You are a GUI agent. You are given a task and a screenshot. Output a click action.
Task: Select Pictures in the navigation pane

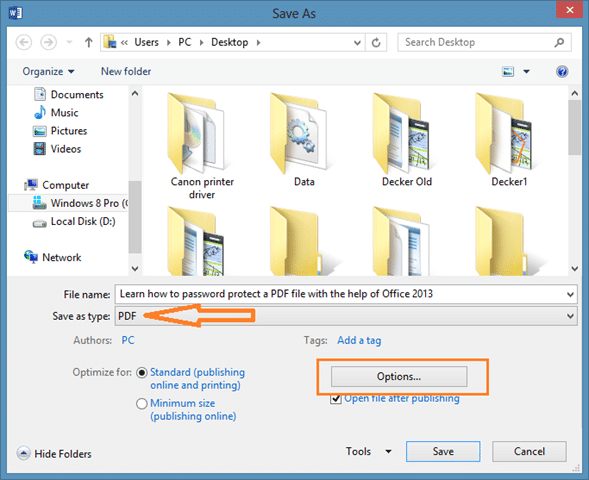point(60,131)
